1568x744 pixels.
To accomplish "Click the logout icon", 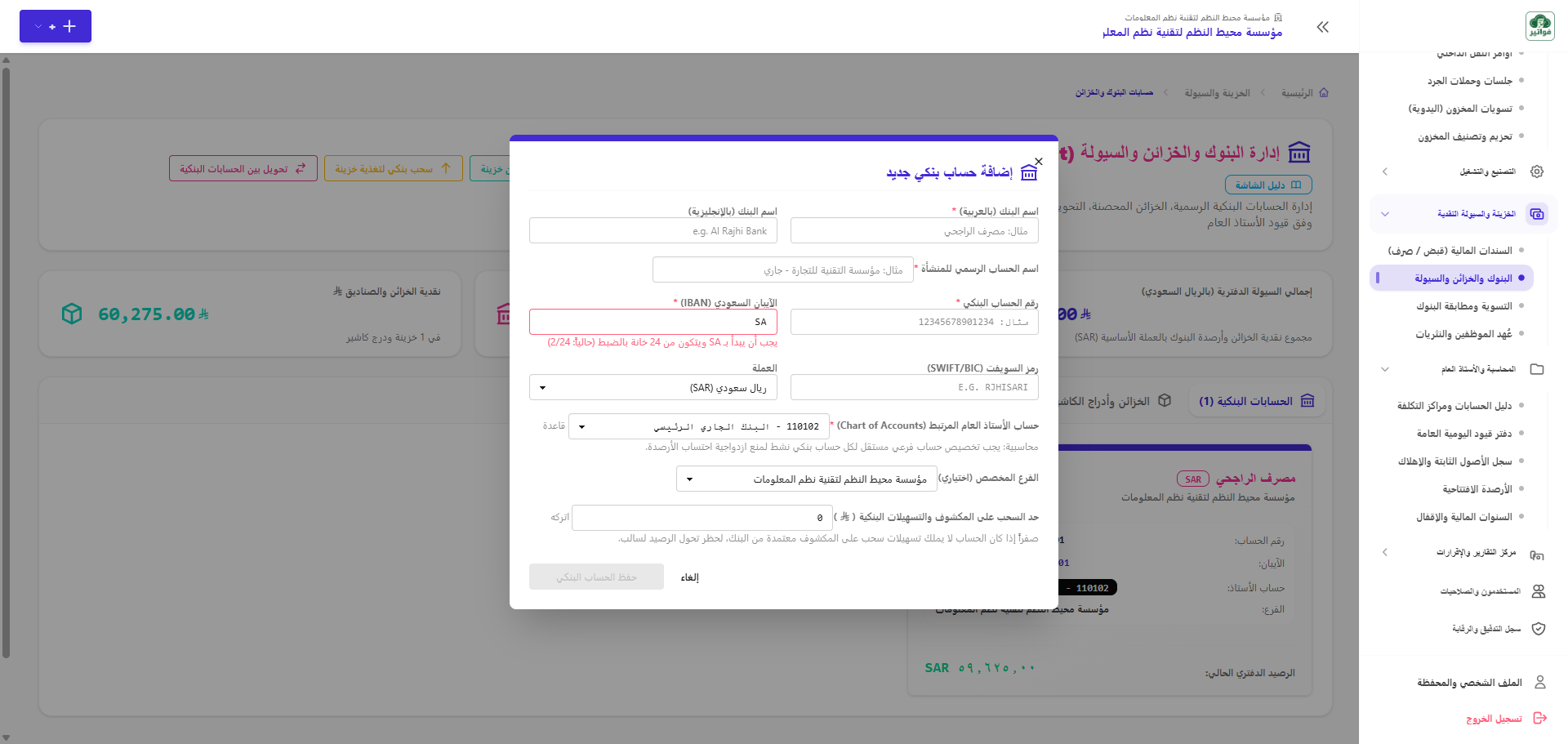I will coord(1540,718).
